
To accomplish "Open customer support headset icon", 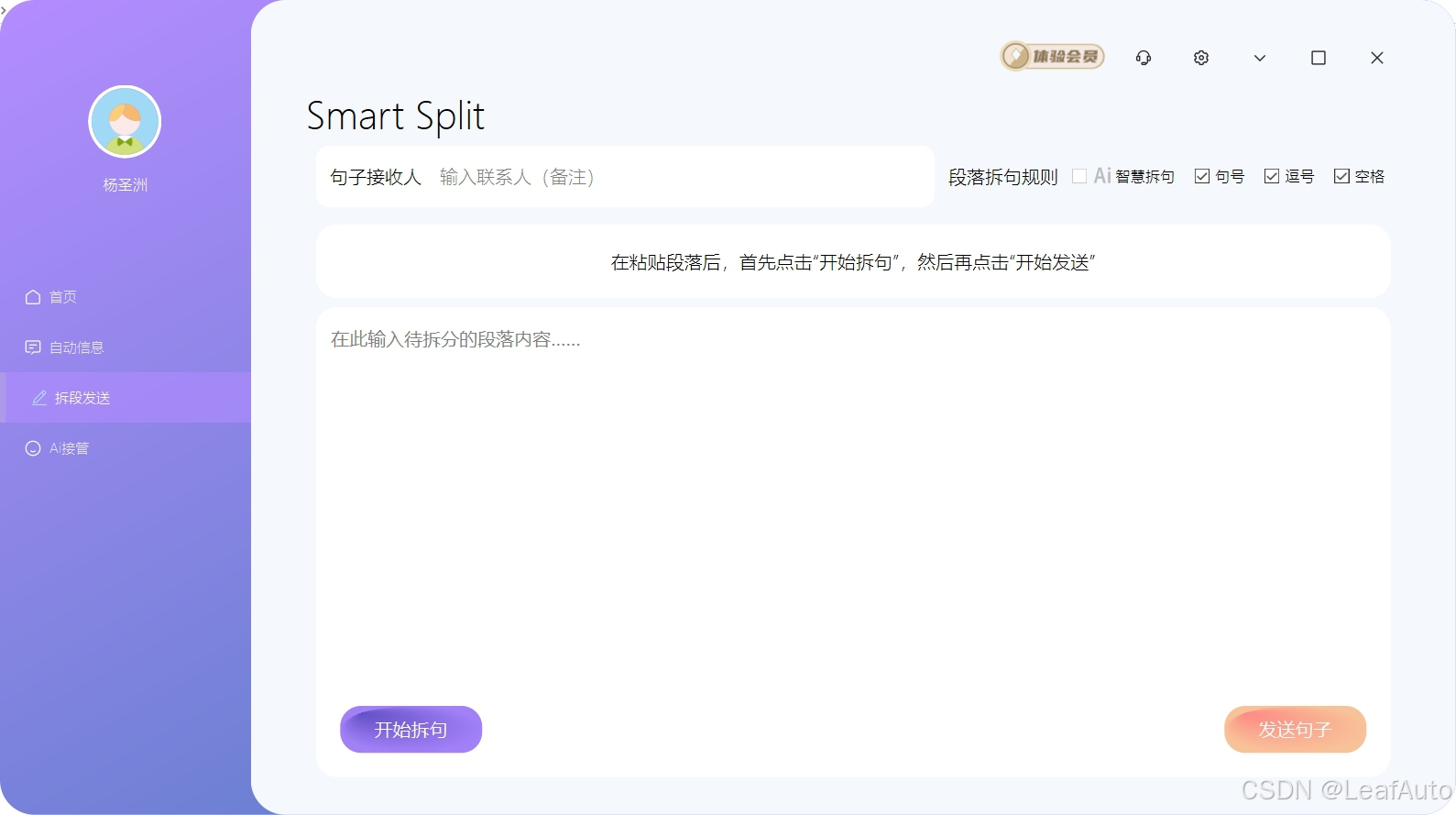I will click(x=1144, y=58).
